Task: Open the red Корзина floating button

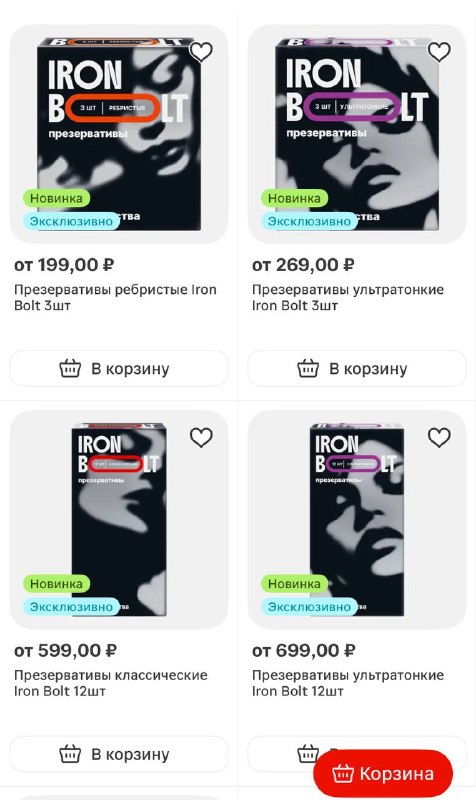Action: [x=383, y=773]
